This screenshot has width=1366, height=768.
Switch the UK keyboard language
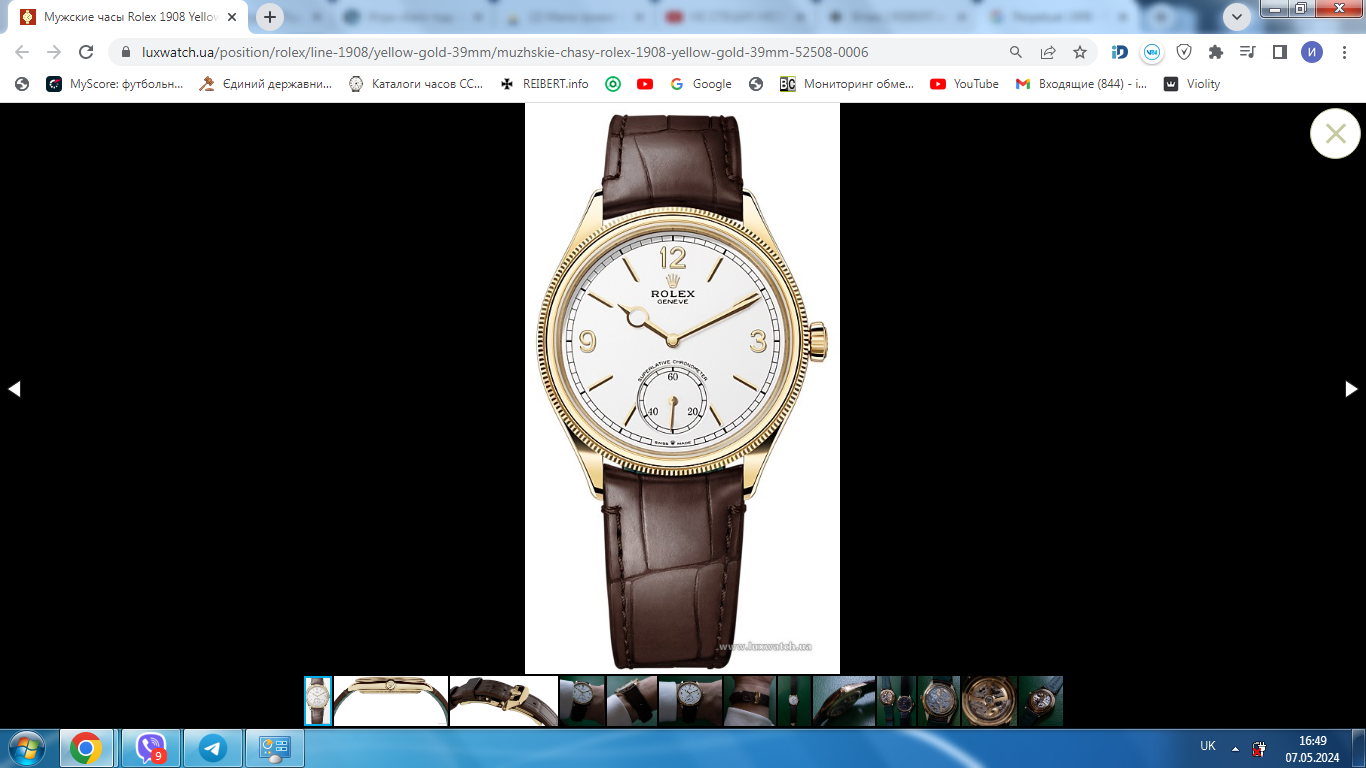(x=1208, y=746)
